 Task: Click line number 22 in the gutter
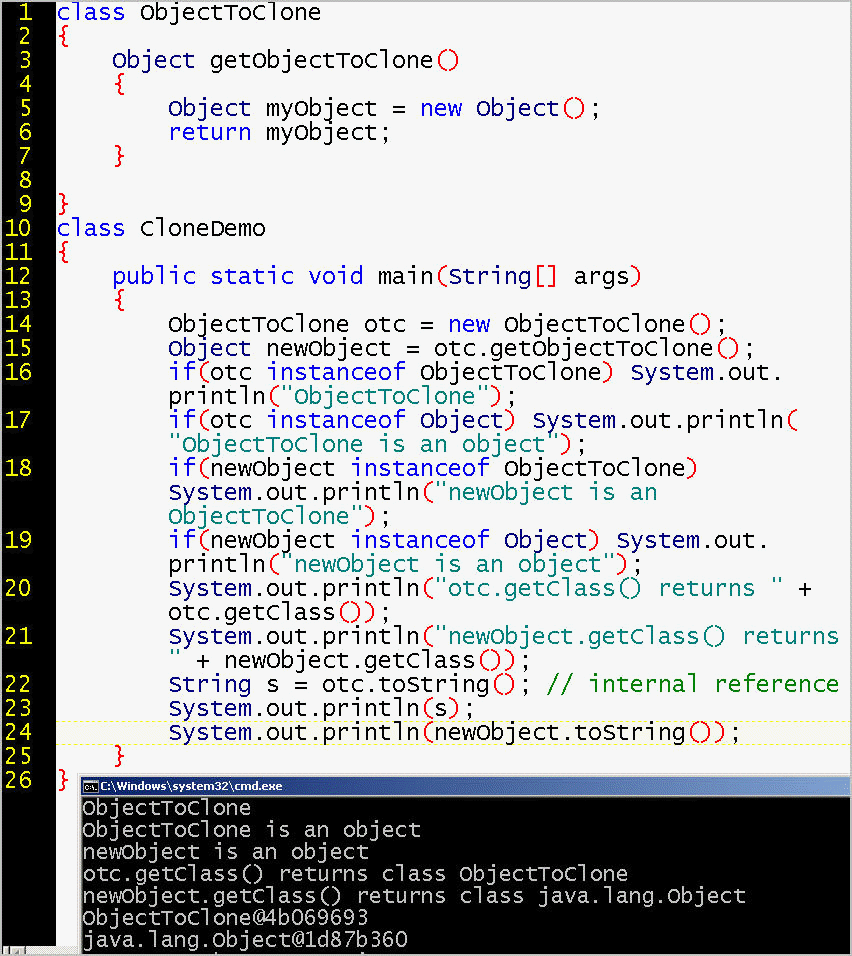point(18,684)
